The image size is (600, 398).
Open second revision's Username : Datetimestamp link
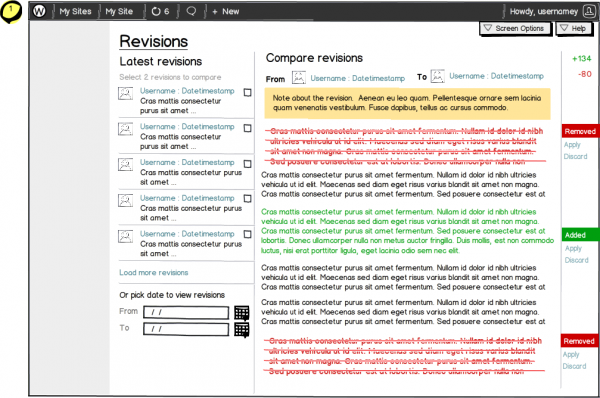(x=187, y=126)
